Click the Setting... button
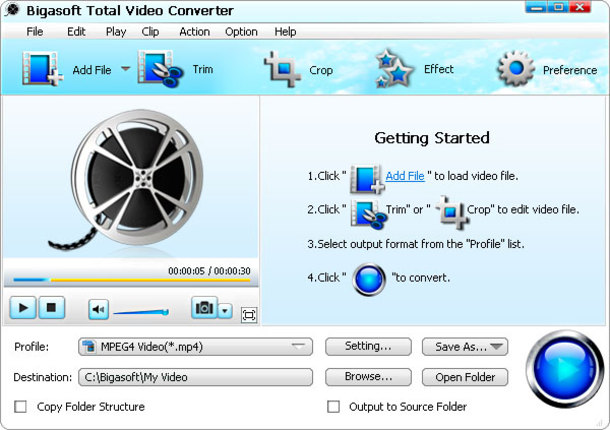 (x=368, y=346)
